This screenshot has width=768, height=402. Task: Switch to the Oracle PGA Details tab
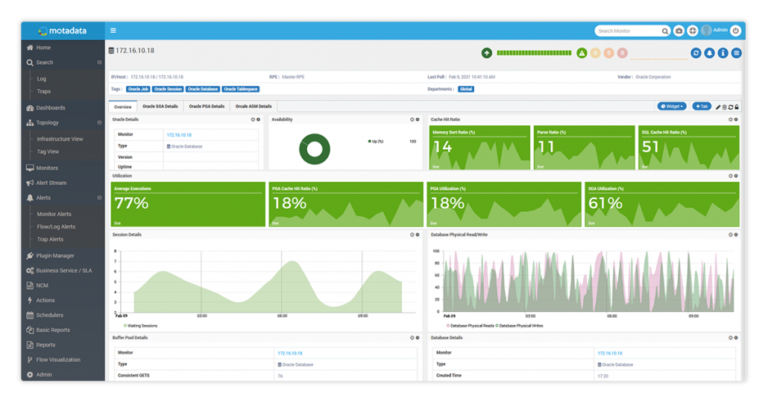(x=207, y=106)
